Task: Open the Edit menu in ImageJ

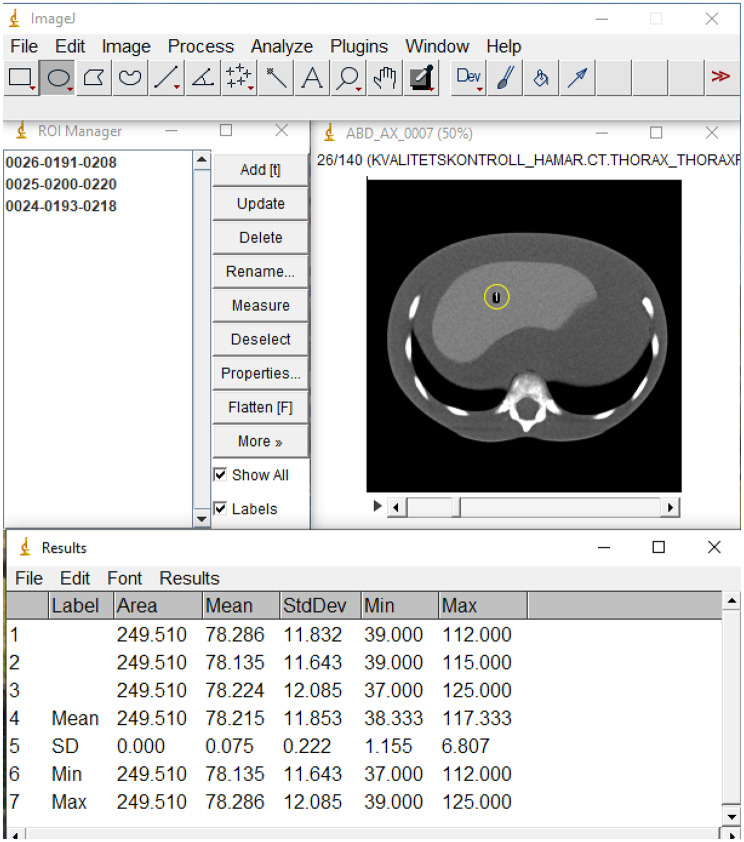Action: pos(70,46)
